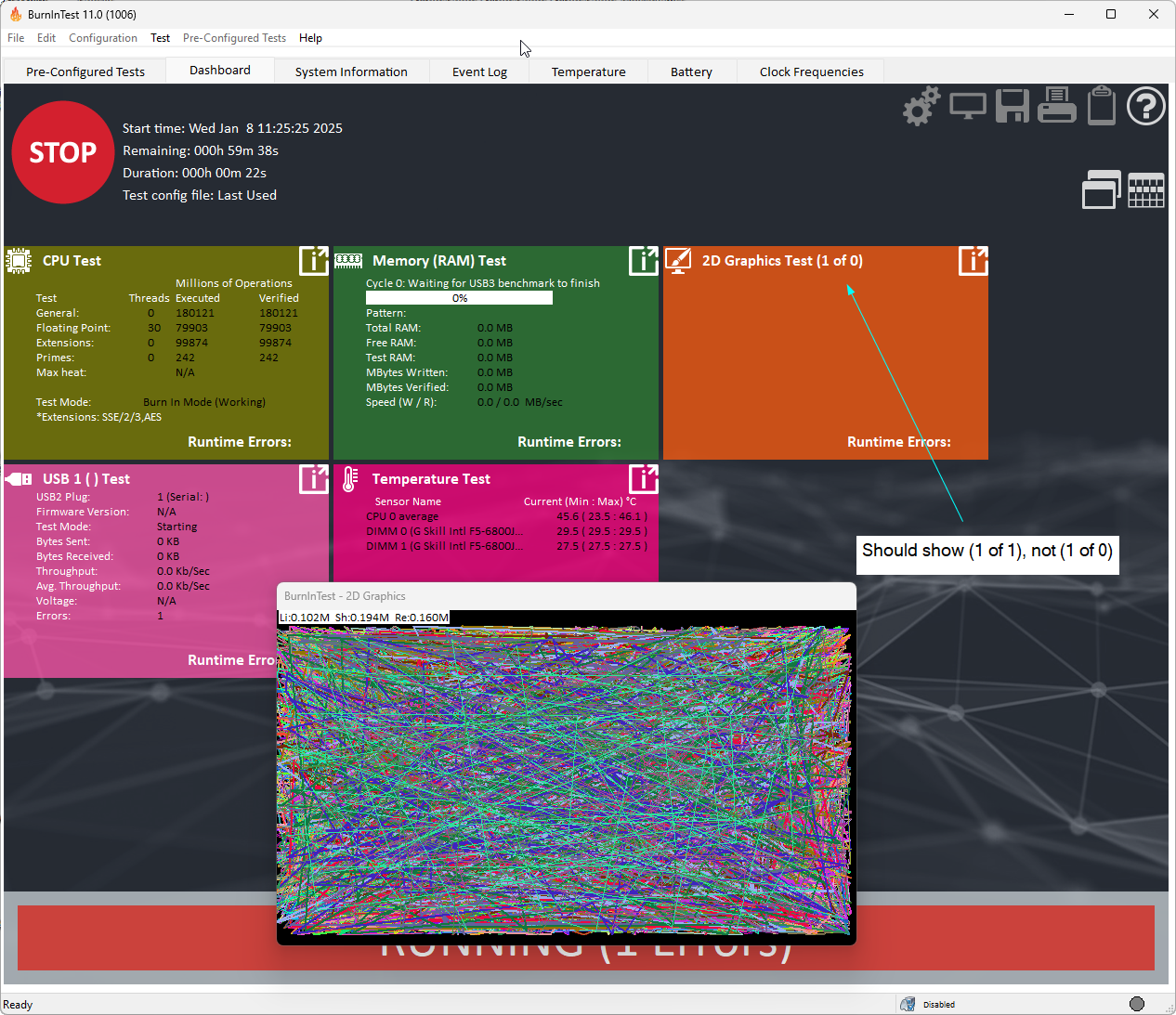Click the BurnInTest flame title icon

pyautogui.click(x=15, y=14)
